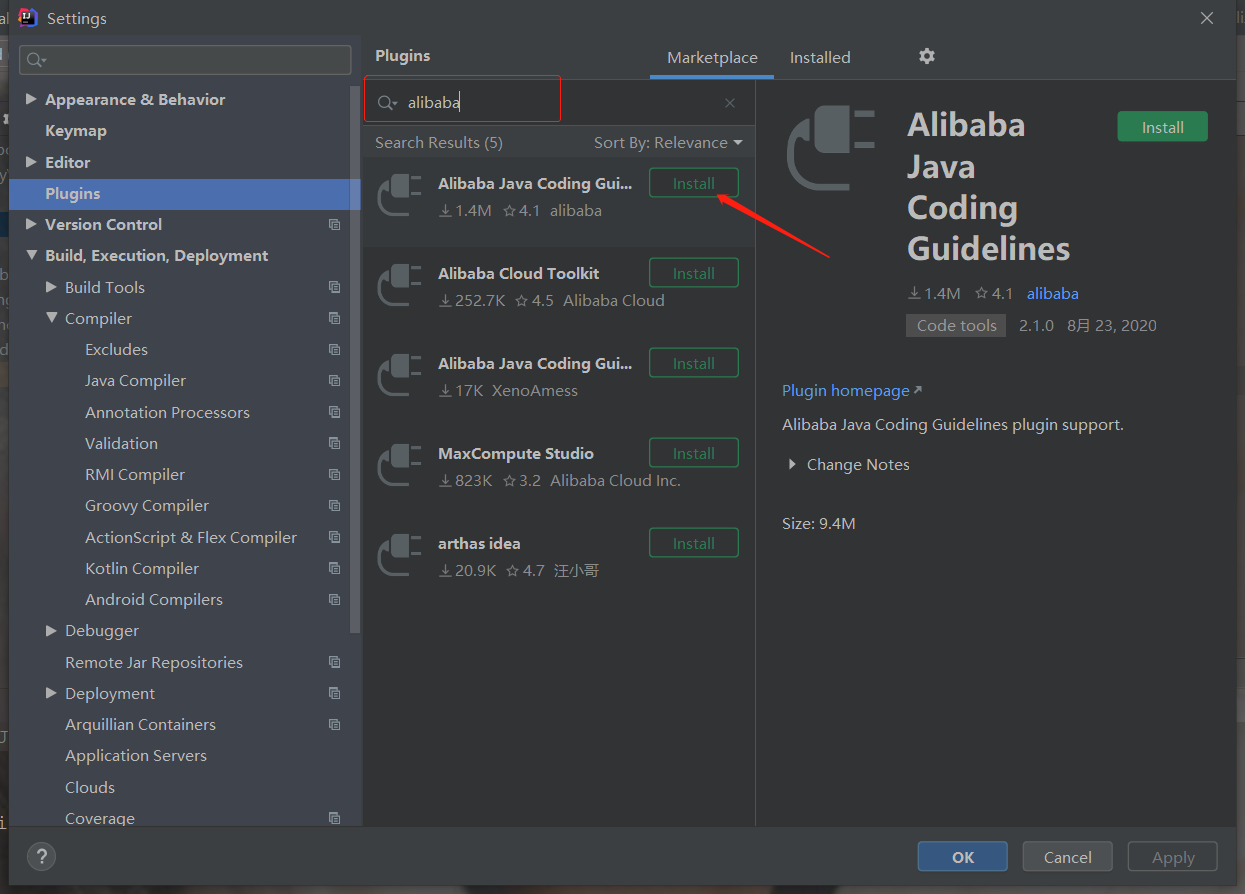Click the project-level icon beside Version Control

(335, 225)
